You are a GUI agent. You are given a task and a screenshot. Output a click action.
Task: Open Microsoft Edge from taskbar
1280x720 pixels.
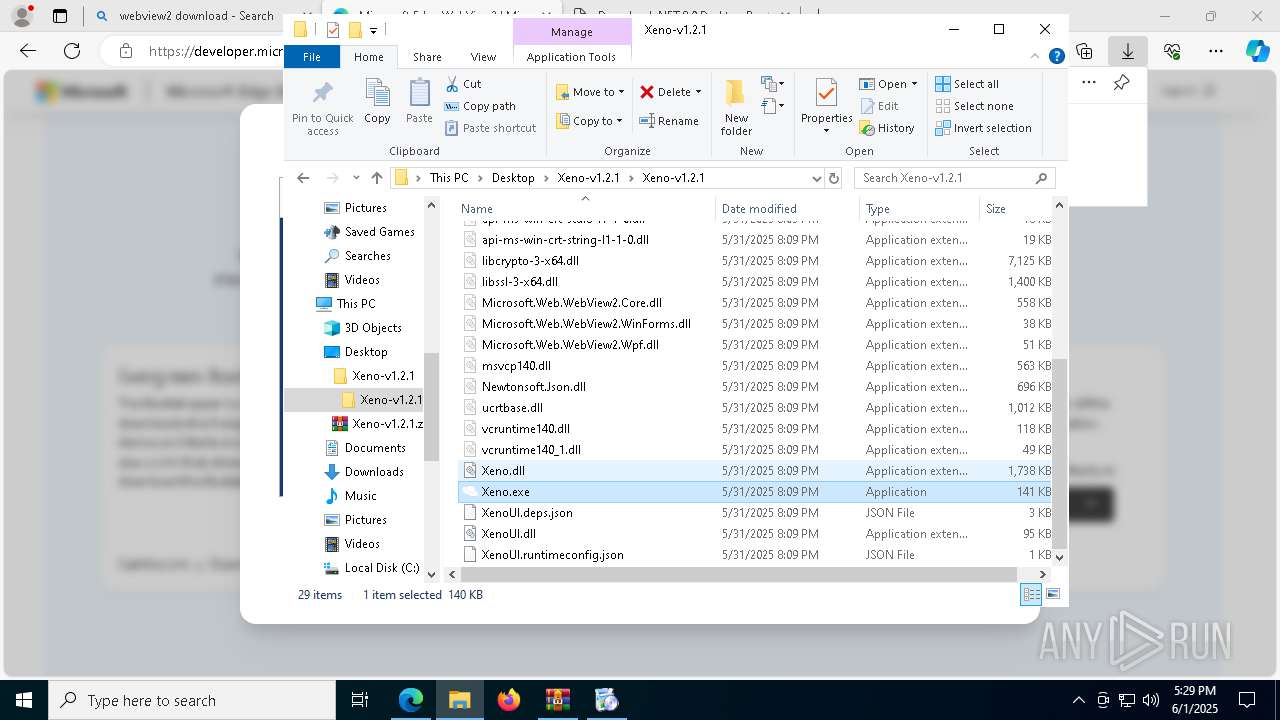tap(411, 700)
